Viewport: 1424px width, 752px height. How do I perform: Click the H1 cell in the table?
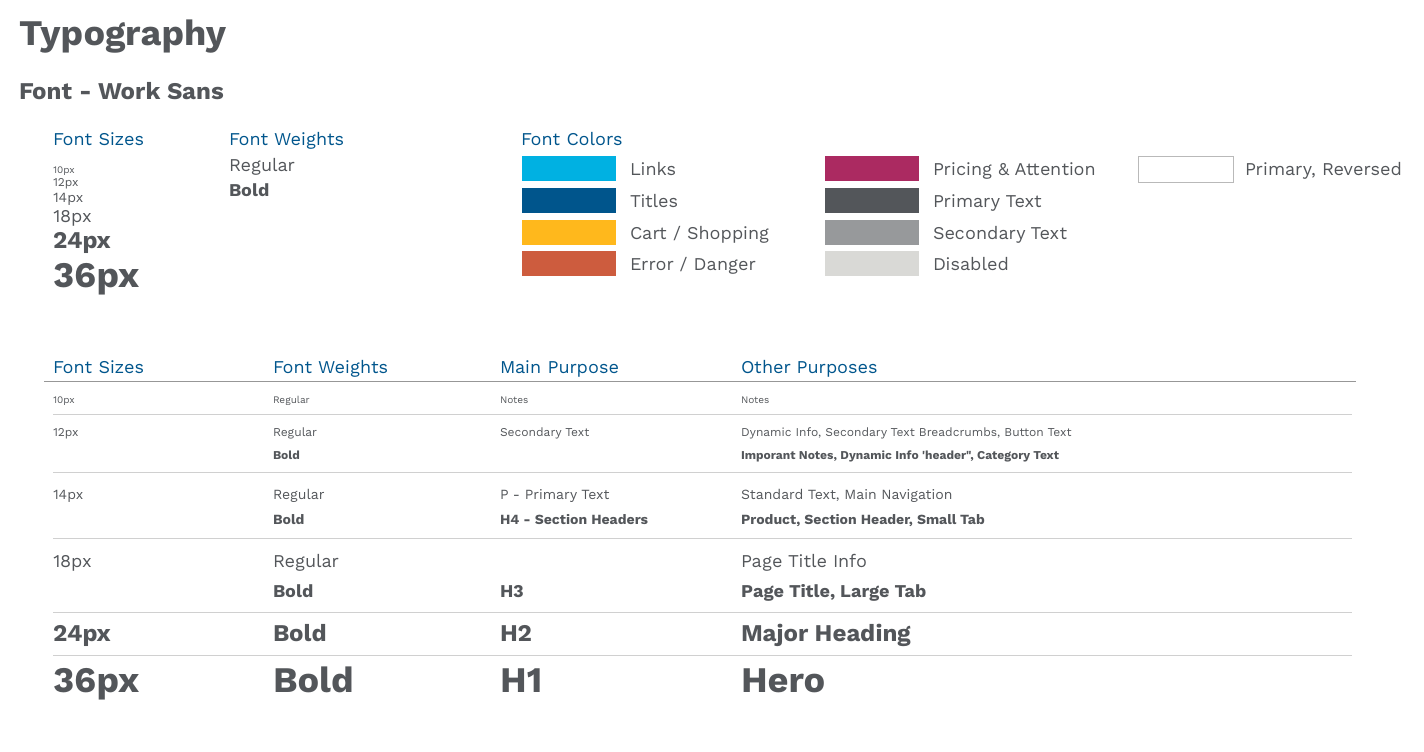[521, 681]
